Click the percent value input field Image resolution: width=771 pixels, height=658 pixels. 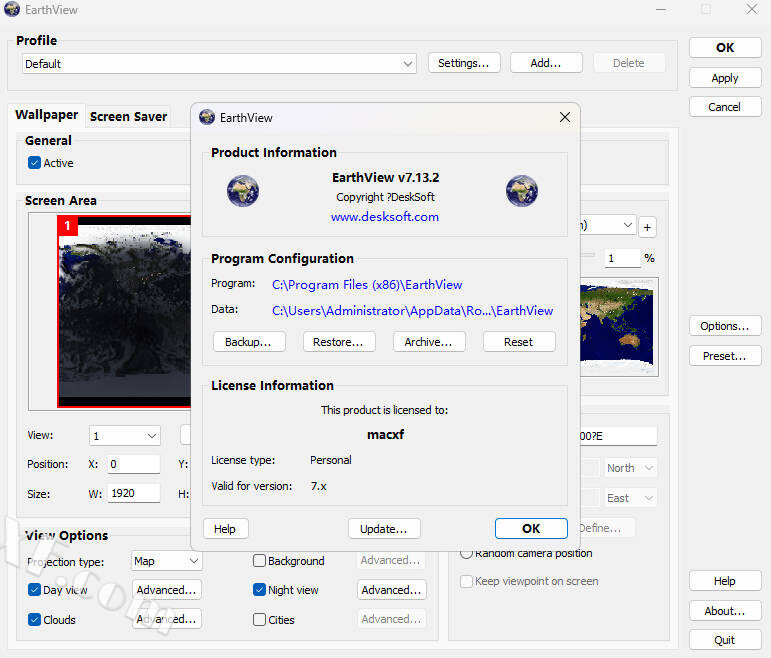point(622,258)
